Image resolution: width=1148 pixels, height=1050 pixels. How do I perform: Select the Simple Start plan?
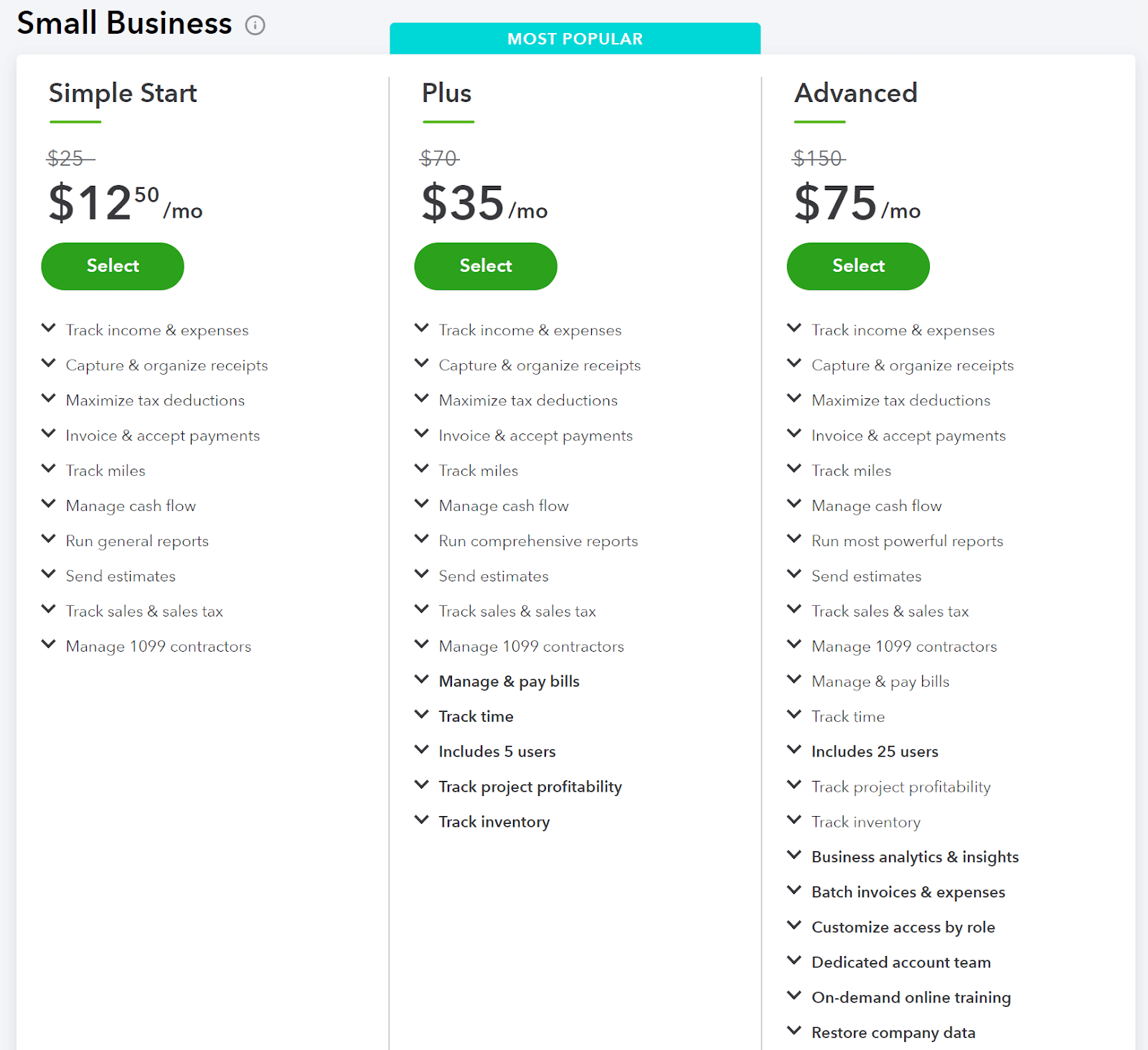(112, 266)
